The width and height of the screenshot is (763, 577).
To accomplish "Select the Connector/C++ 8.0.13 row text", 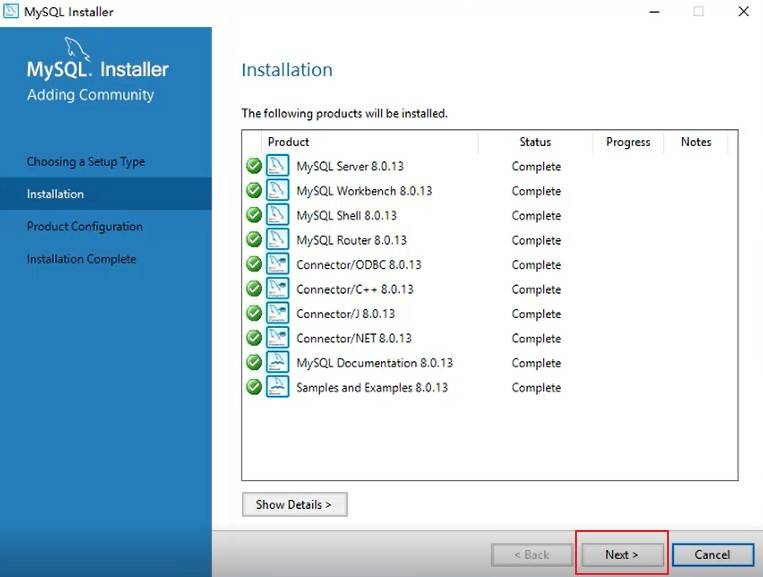I will click(355, 289).
